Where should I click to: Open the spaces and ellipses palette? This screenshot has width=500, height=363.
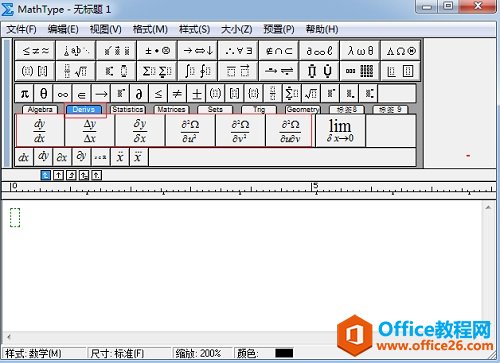(x=76, y=51)
